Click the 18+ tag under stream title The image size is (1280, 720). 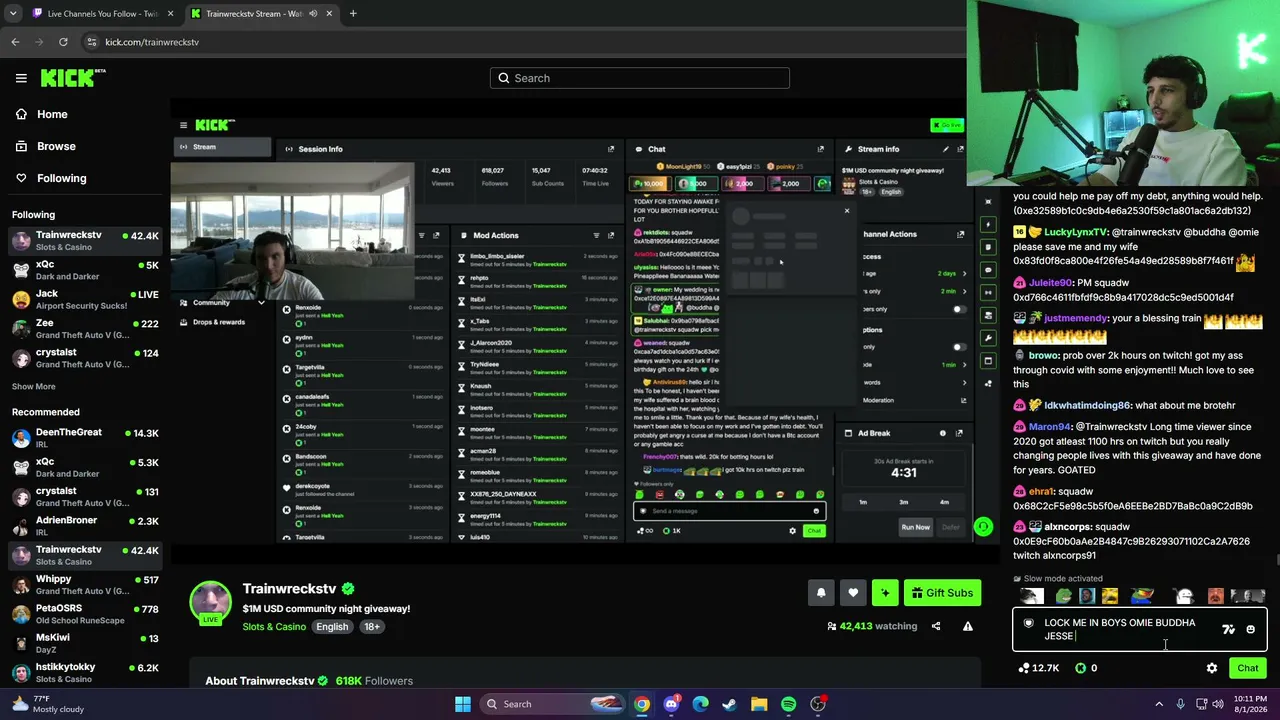tap(371, 627)
